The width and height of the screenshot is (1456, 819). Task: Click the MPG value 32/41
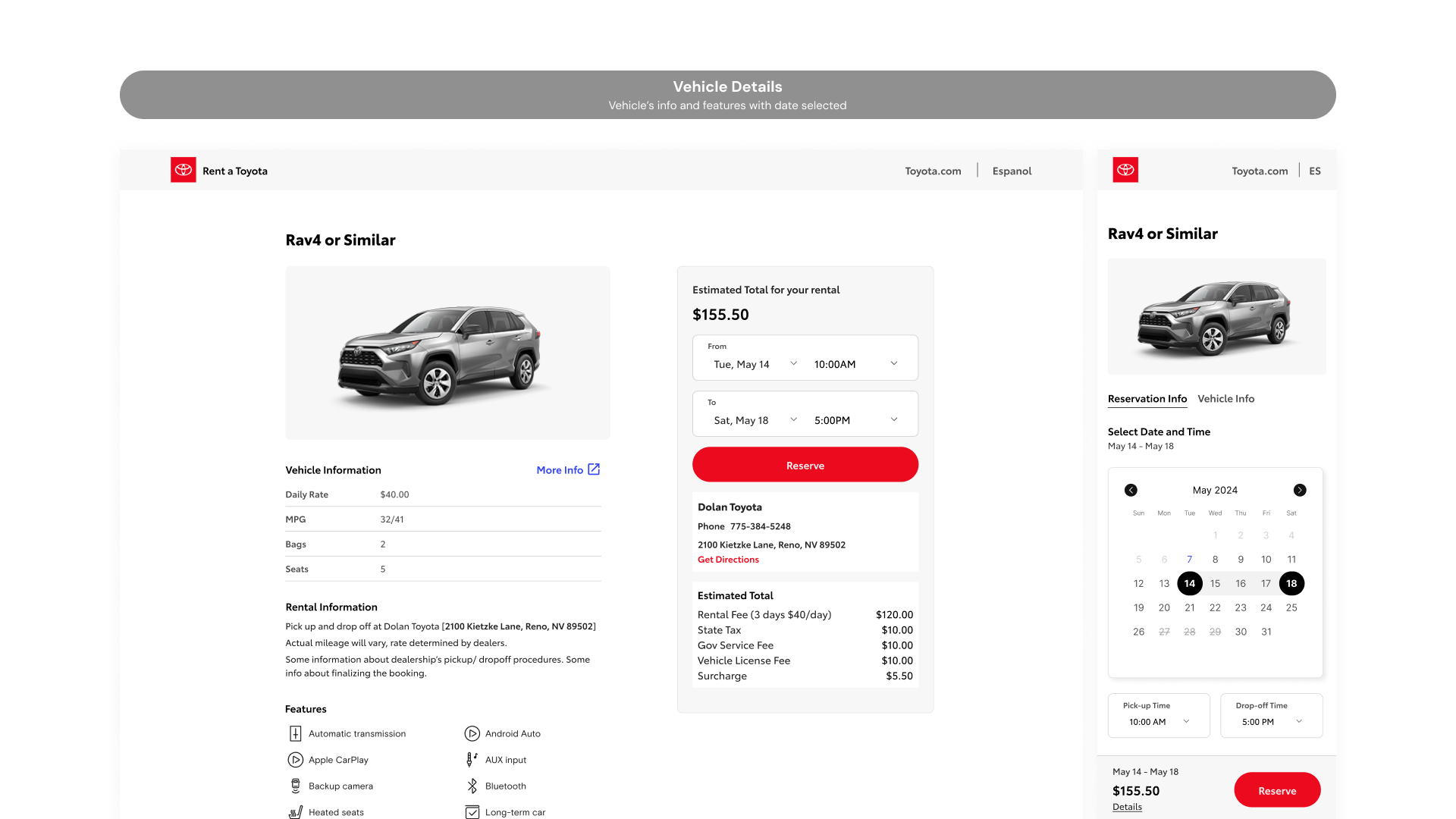click(391, 519)
